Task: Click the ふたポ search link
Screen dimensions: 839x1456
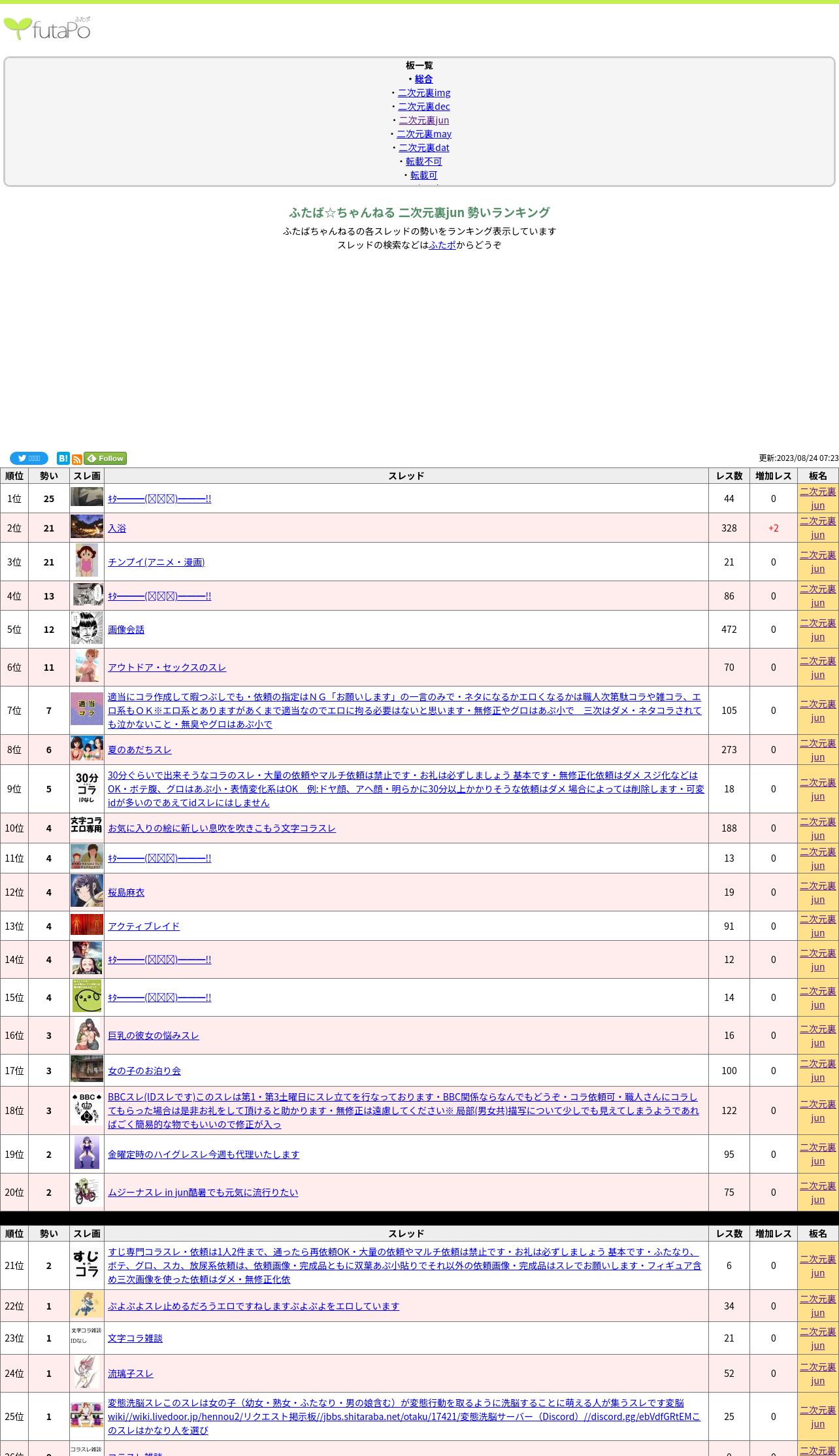Action: click(442, 245)
